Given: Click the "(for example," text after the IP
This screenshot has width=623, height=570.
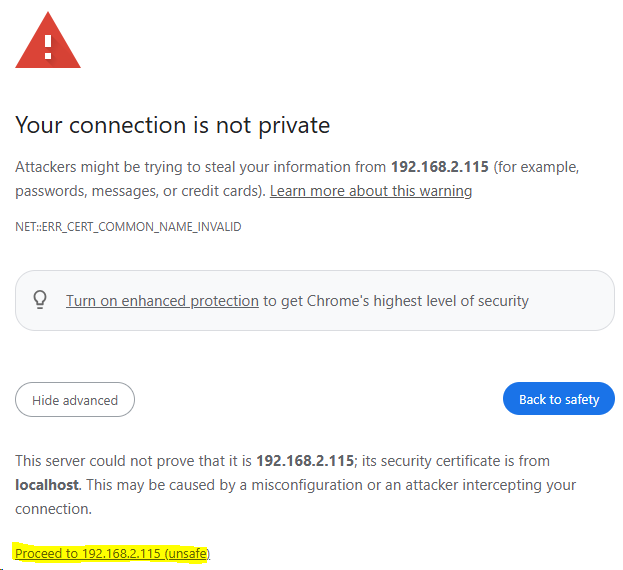Looking at the screenshot, I should pyautogui.click(x=537, y=166).
